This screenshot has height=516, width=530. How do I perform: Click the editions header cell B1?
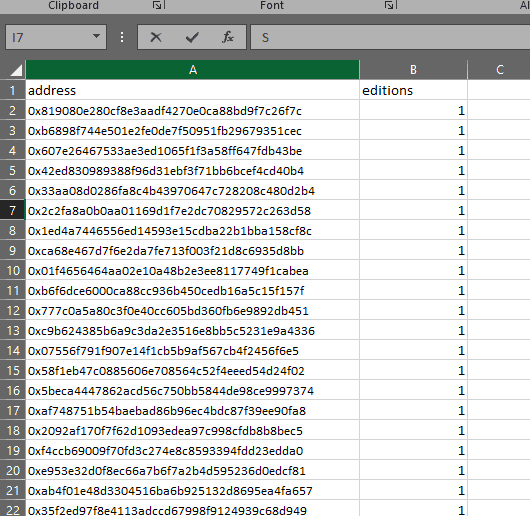(413, 90)
